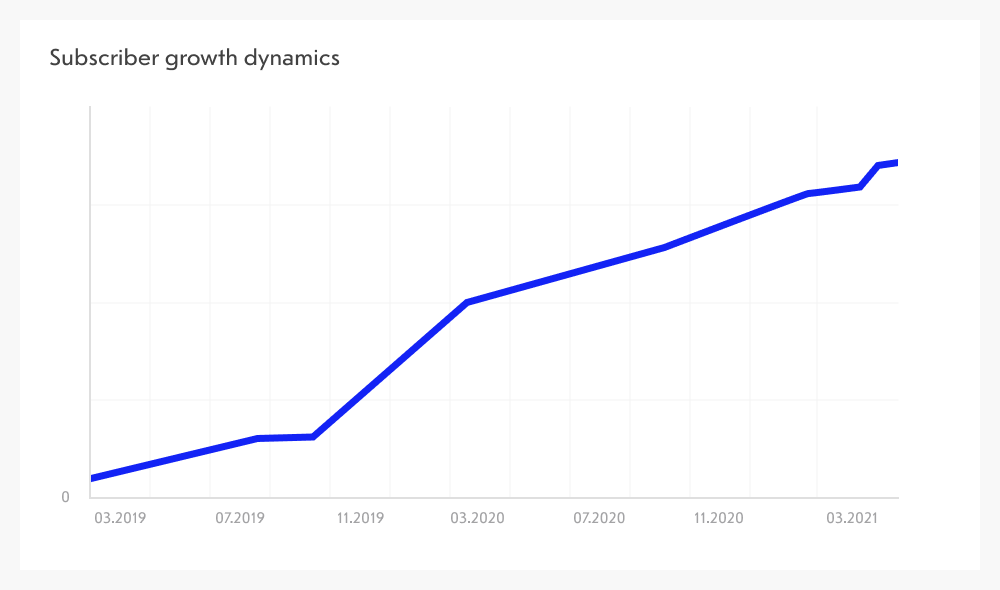The height and width of the screenshot is (590, 1000).
Task: Select the 07.2019 x-axis label
Action: click(239, 518)
